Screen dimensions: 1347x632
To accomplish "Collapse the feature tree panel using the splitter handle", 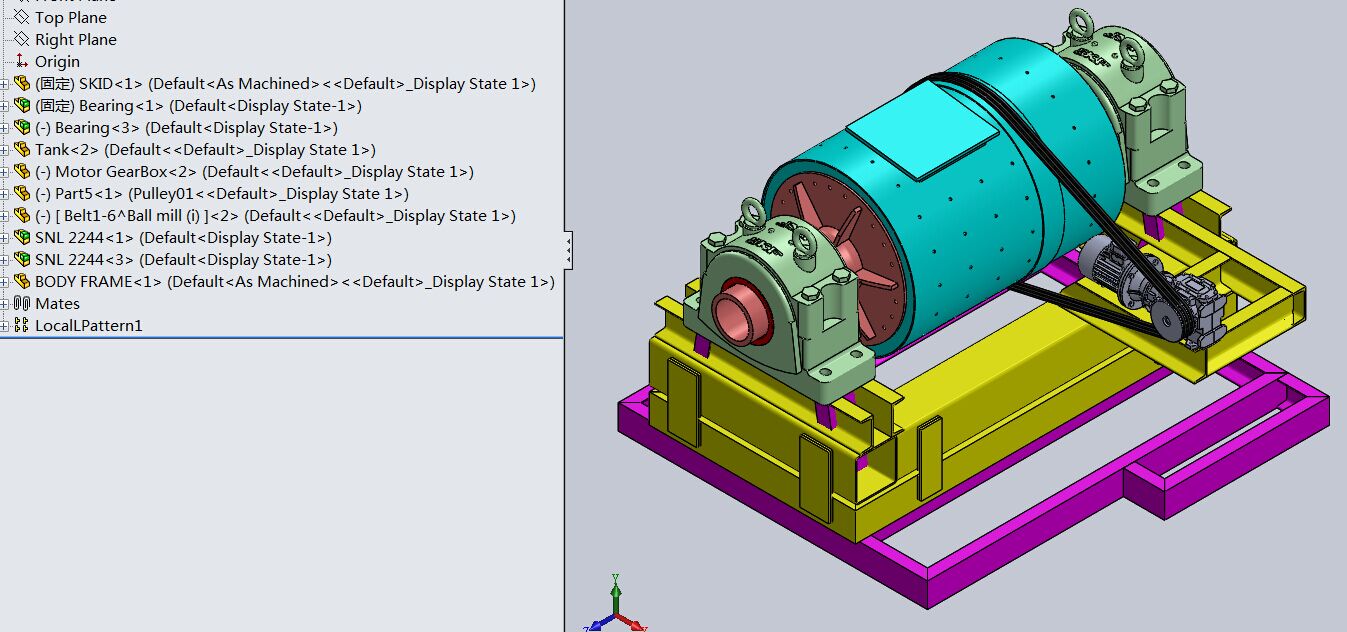I will coord(568,250).
